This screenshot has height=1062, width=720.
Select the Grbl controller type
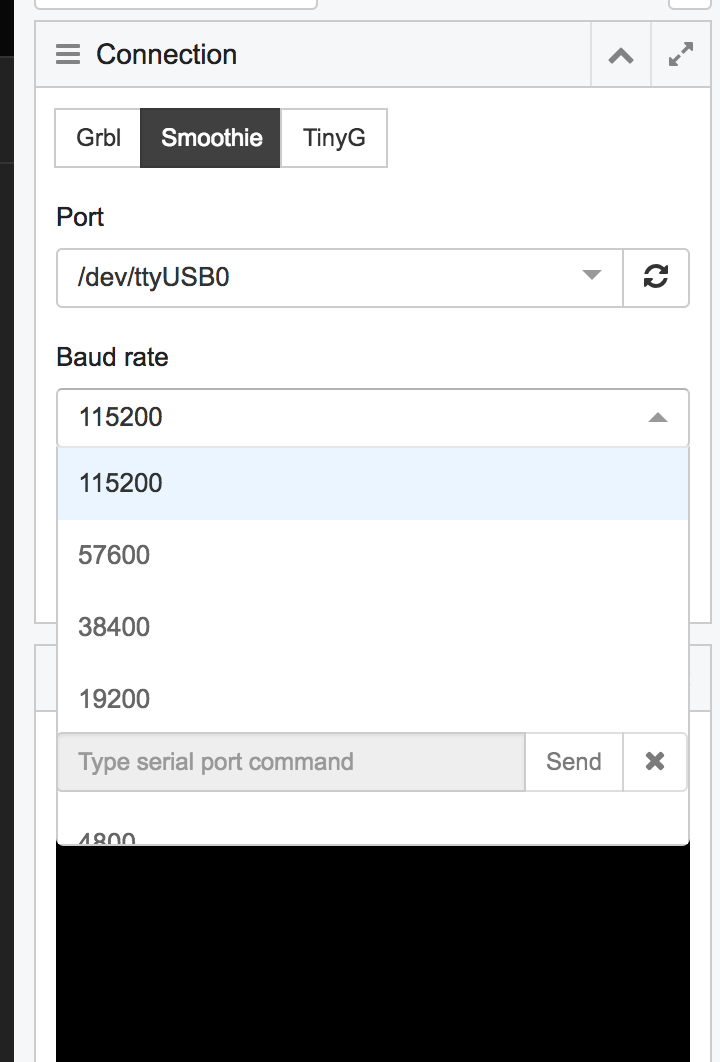pos(98,137)
